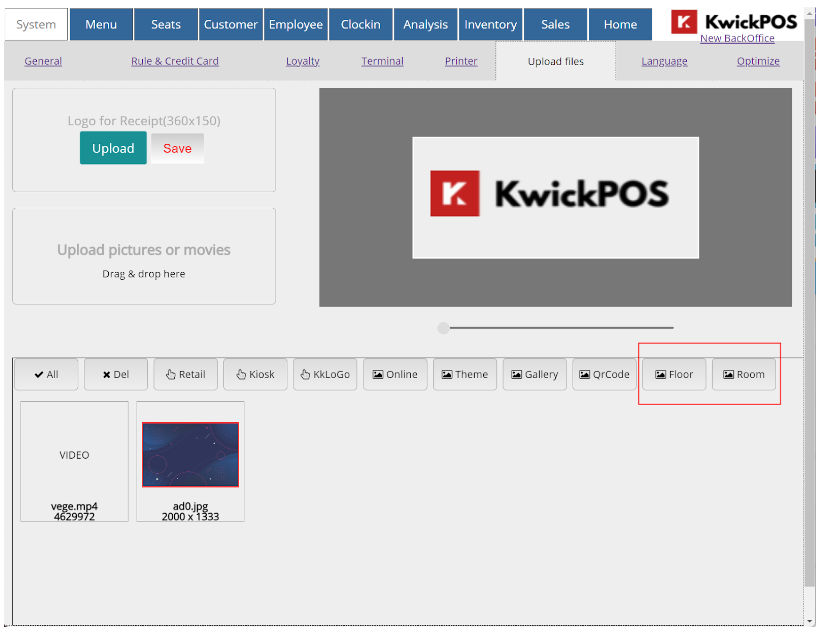Delete selected file using Del button
Viewport: 821px width, 636px height.
click(116, 374)
